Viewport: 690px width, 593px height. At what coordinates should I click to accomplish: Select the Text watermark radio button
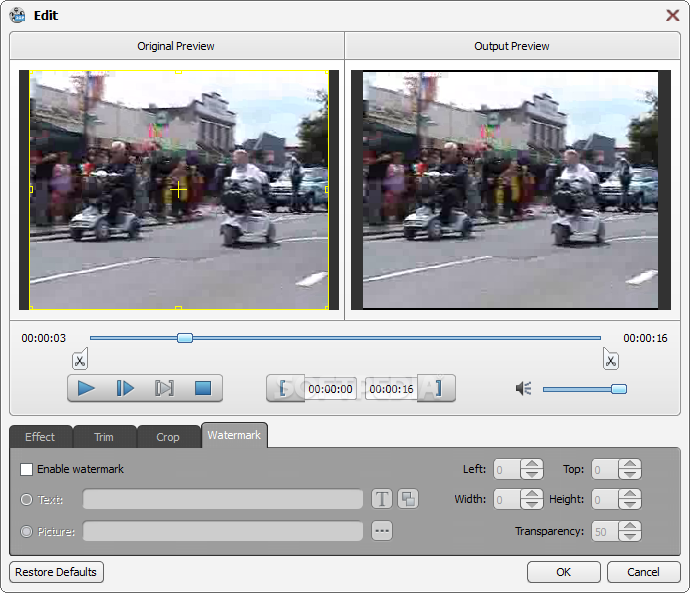pos(26,500)
